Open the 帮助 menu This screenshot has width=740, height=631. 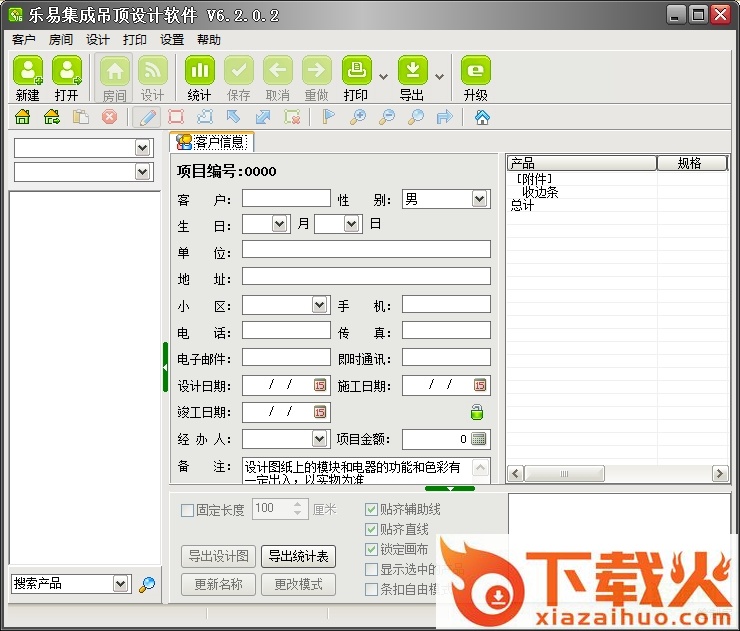pyautogui.click(x=209, y=40)
